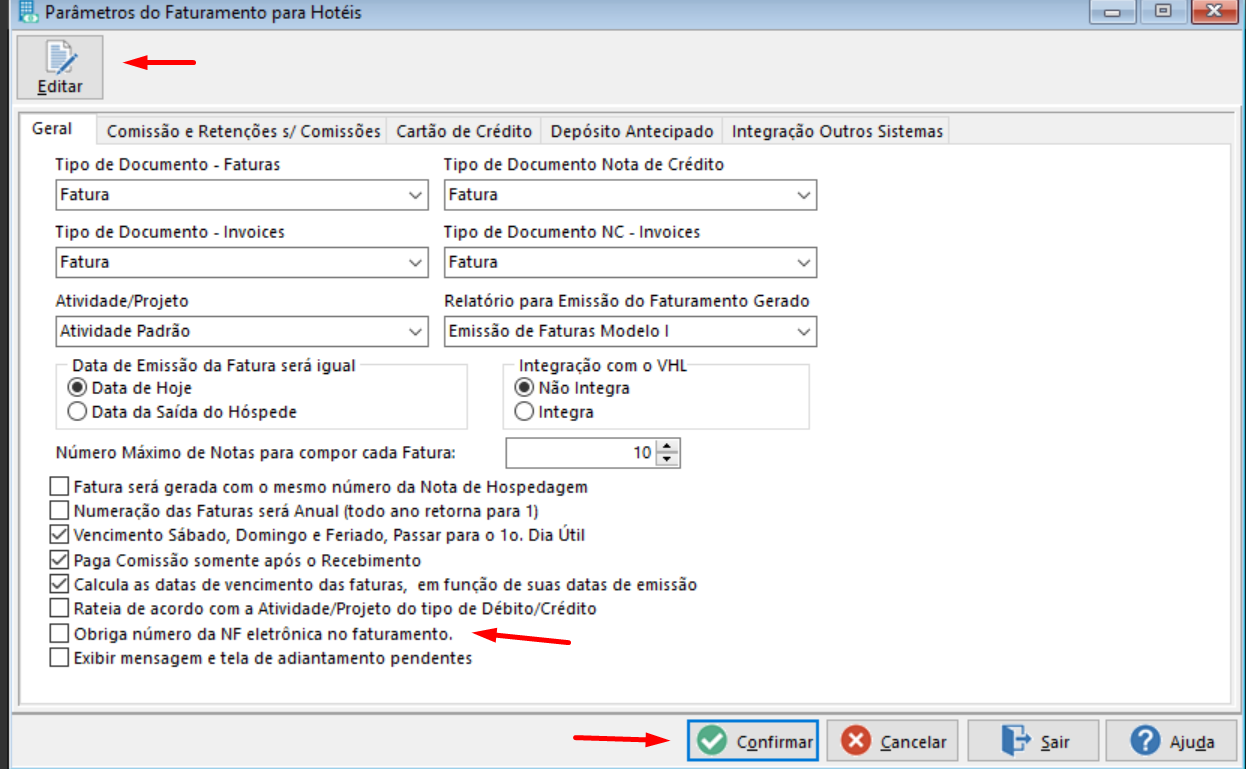Click the Confirmar button
This screenshot has width=1246, height=769.
coord(753,741)
